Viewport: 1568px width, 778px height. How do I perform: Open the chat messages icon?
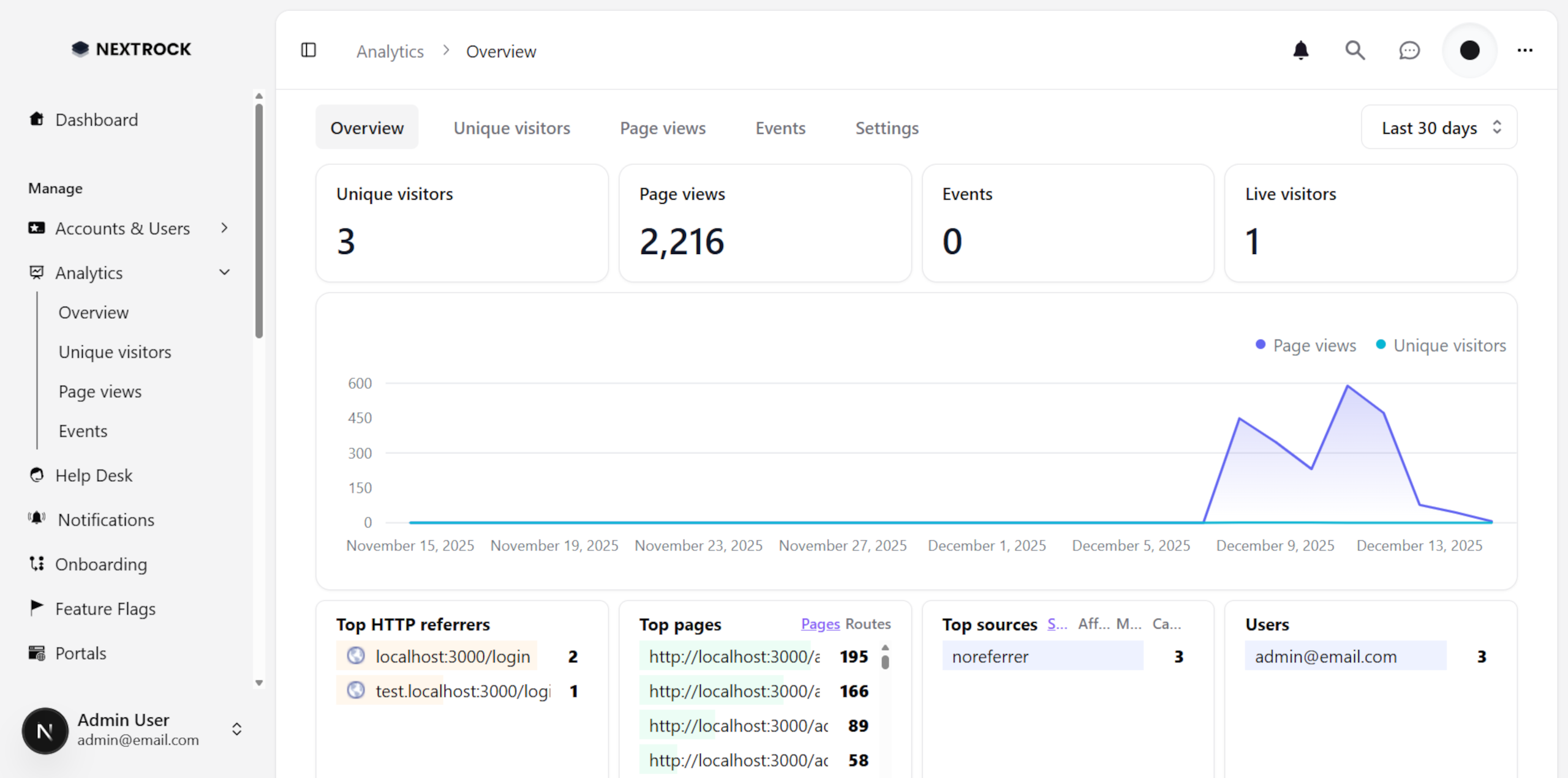point(1409,51)
